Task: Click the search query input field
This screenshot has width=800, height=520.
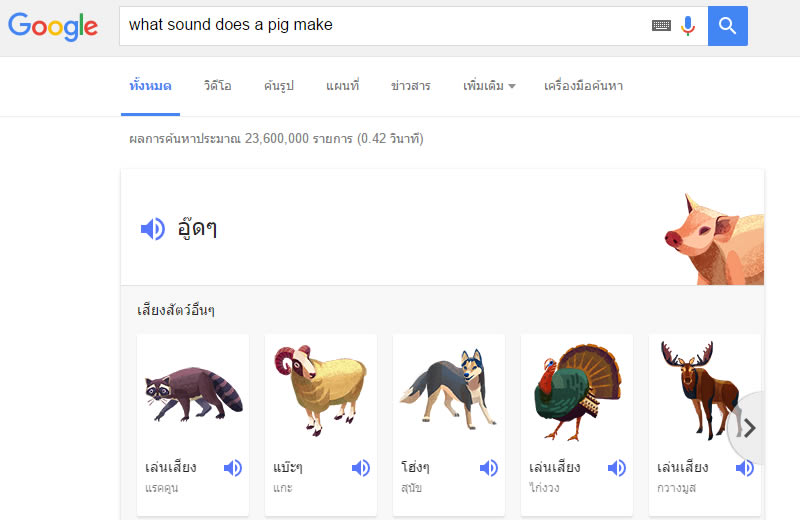Action: point(380,26)
